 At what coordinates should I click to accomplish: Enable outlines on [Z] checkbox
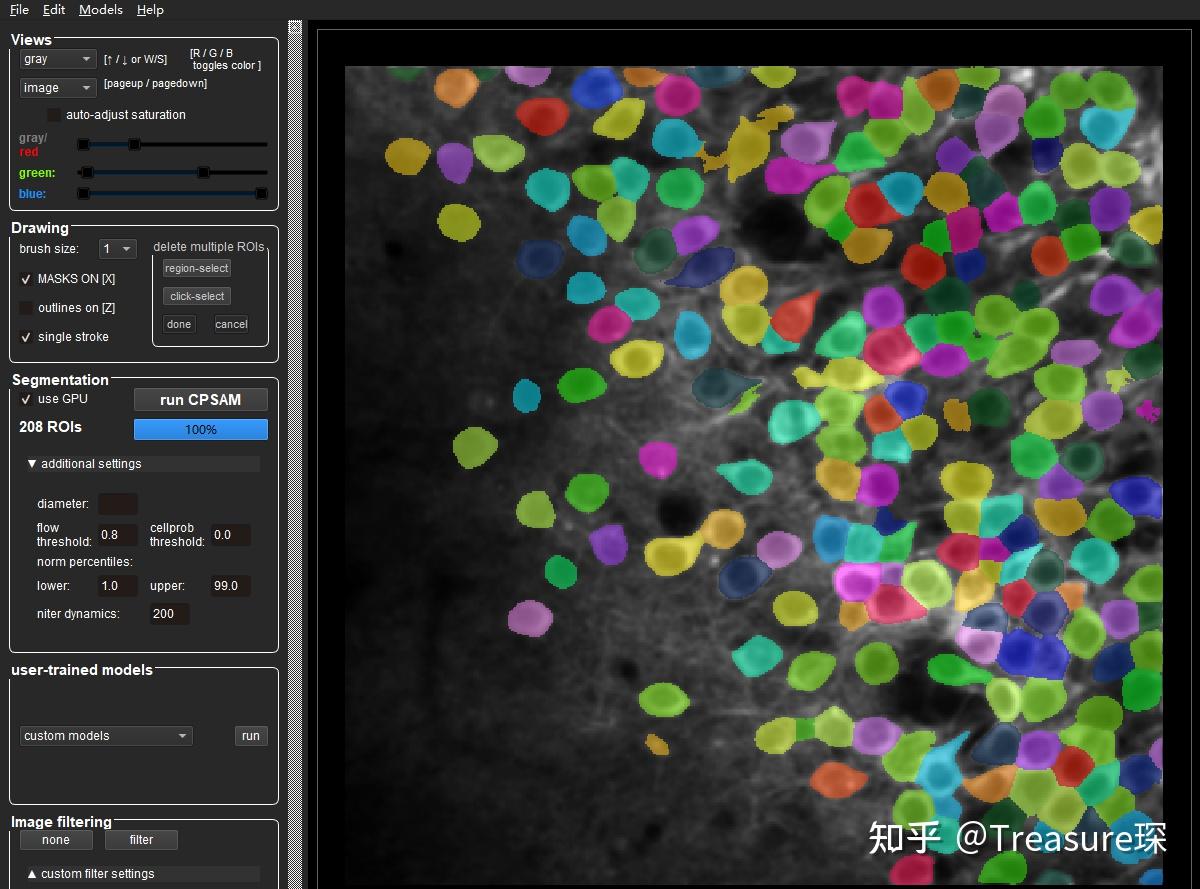click(x=26, y=308)
